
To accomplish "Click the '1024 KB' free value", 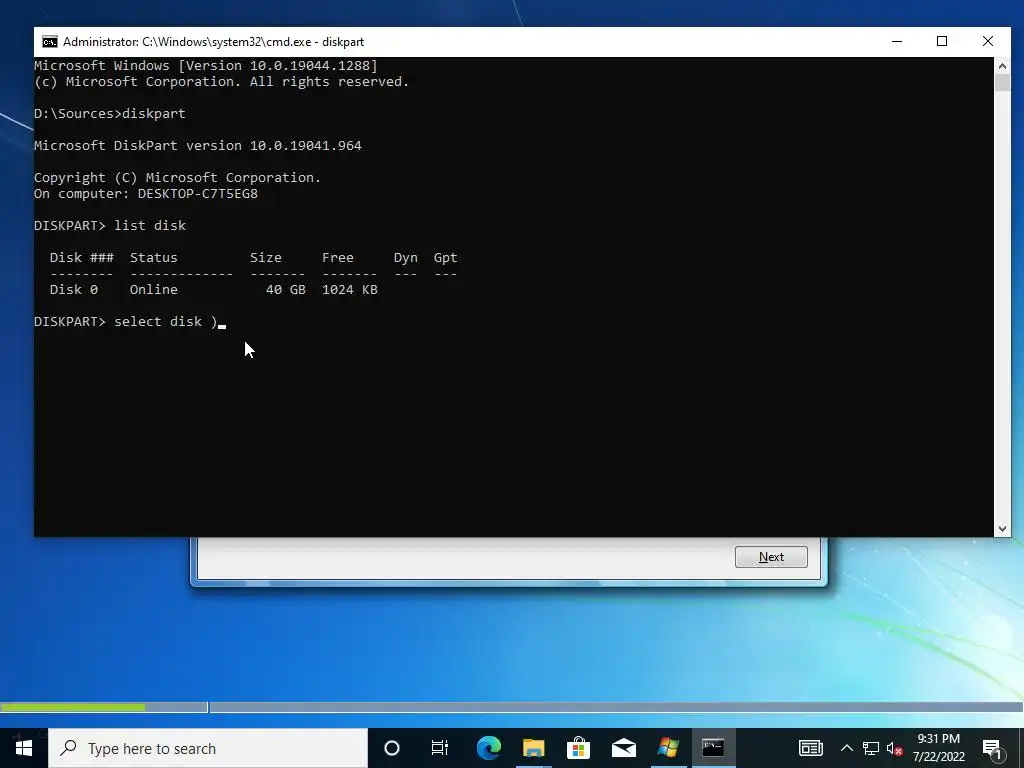I will tap(349, 289).
